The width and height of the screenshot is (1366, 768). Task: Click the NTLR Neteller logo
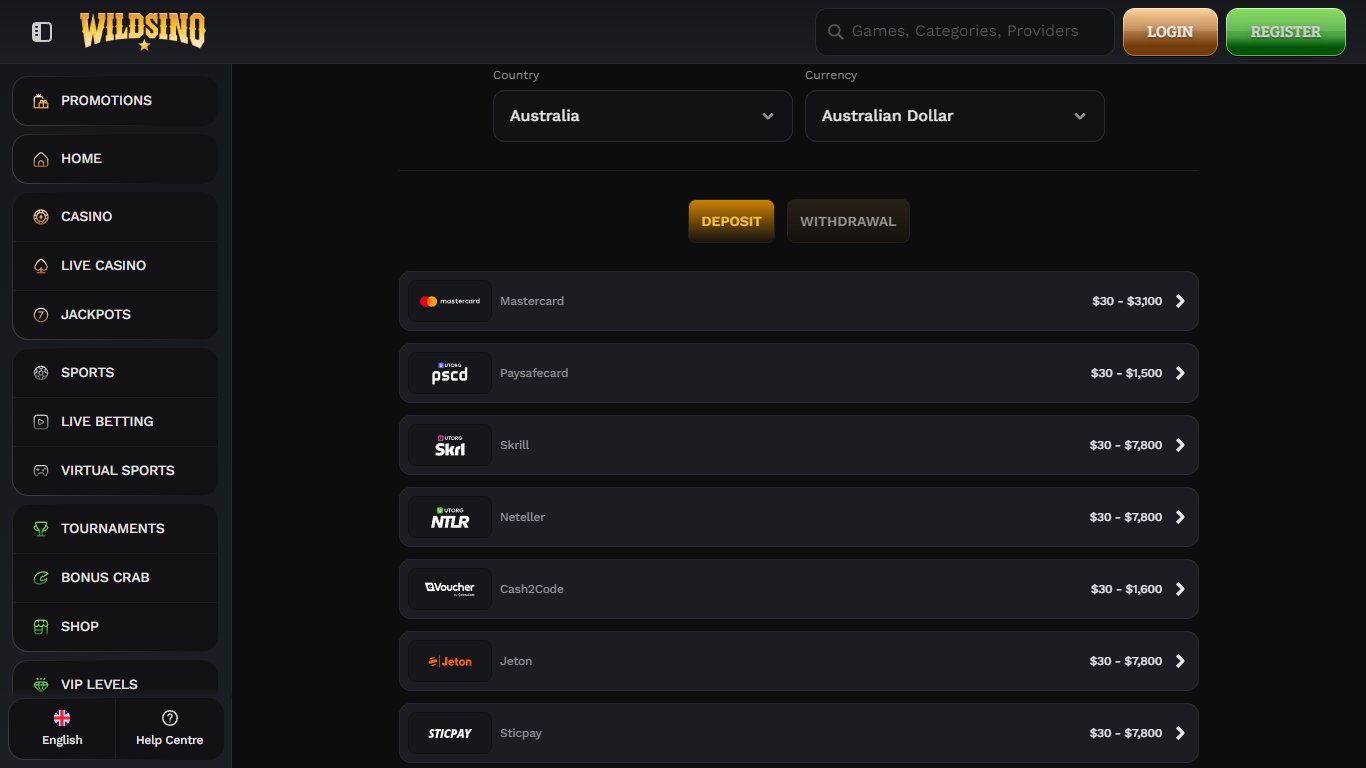(x=450, y=517)
